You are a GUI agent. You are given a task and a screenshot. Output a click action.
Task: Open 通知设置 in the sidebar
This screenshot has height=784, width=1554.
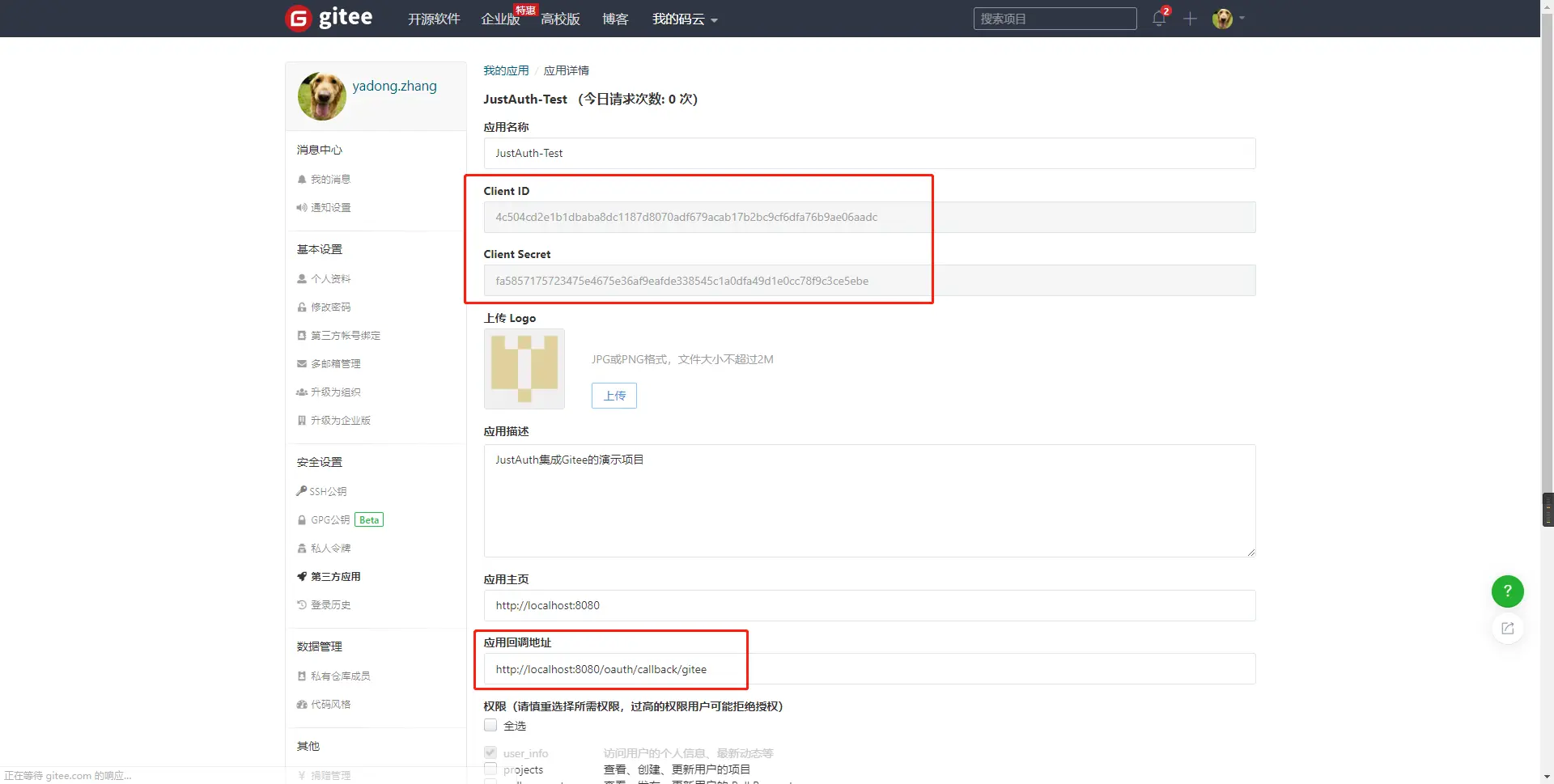coord(331,208)
